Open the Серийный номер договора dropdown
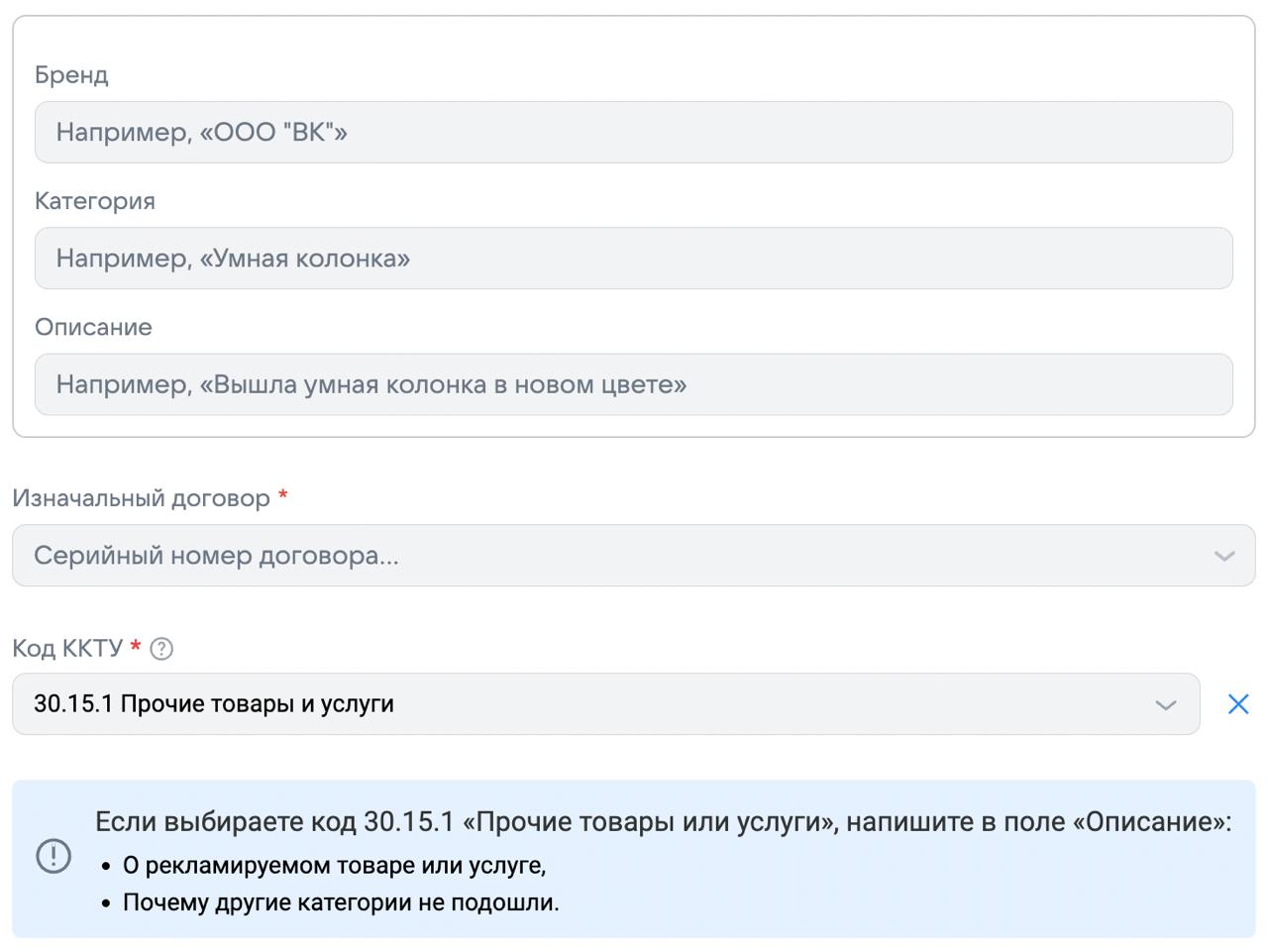The image size is (1268, 952). [x=594, y=556]
